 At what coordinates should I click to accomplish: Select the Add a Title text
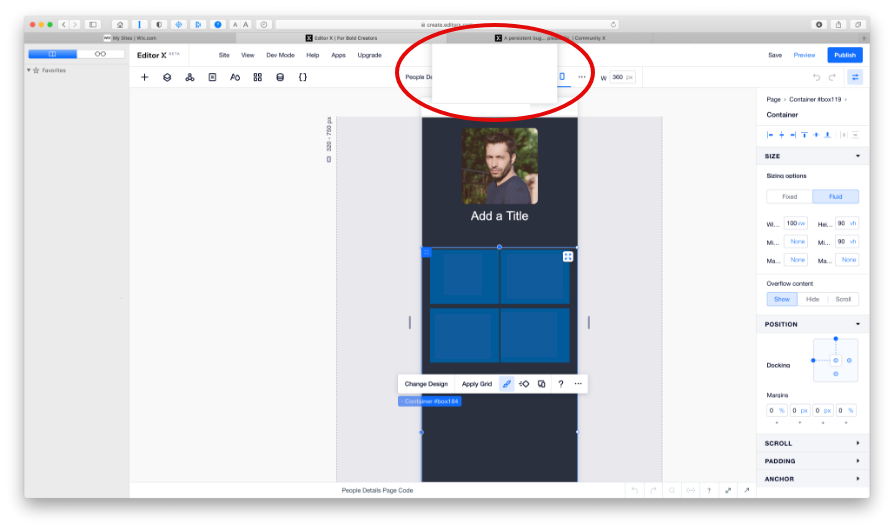pos(499,216)
